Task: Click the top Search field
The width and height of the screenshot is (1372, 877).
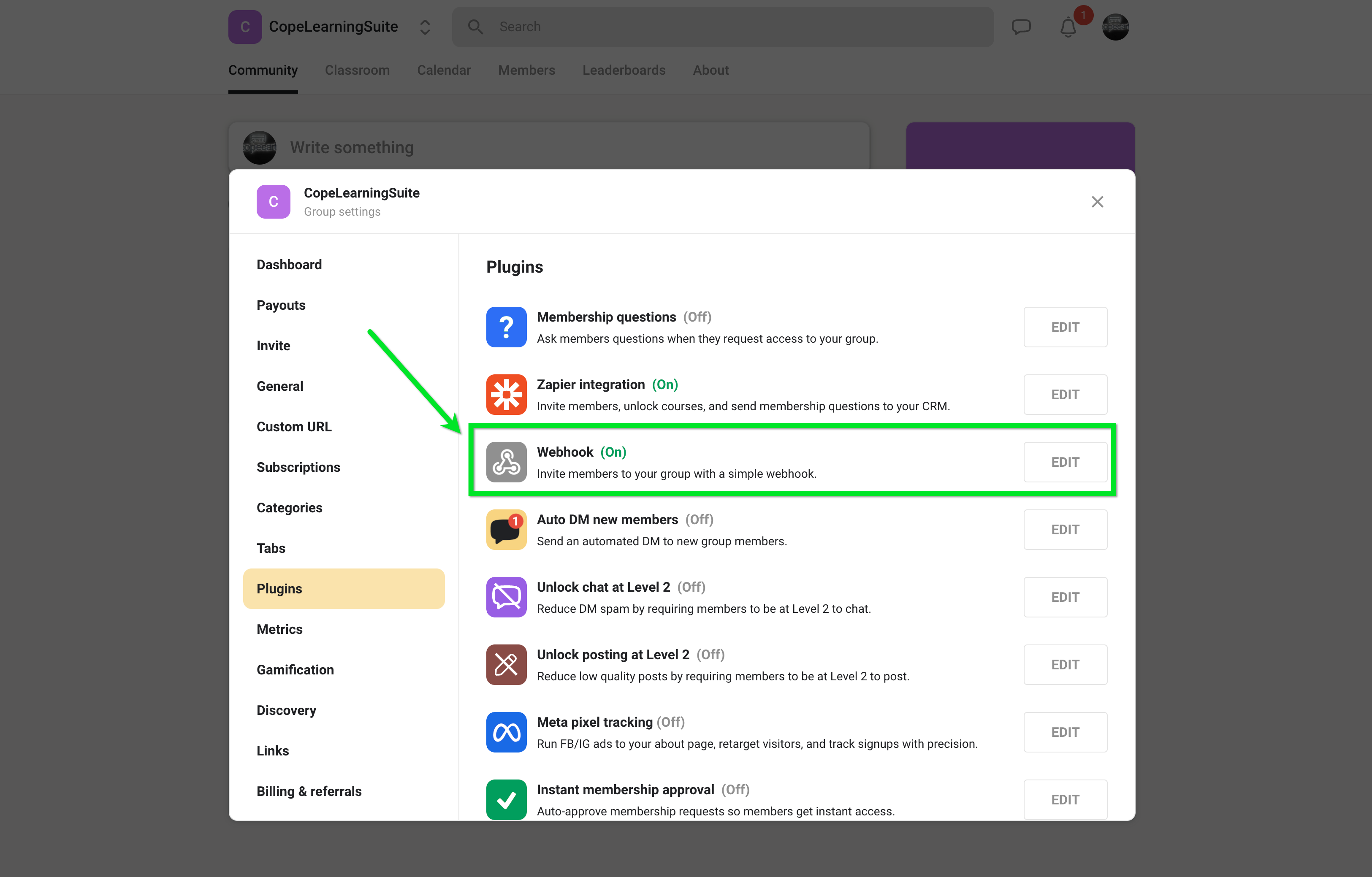Action: point(722,27)
